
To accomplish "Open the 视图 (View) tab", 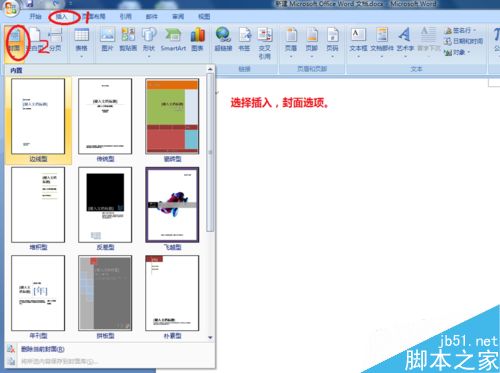I will [x=204, y=16].
